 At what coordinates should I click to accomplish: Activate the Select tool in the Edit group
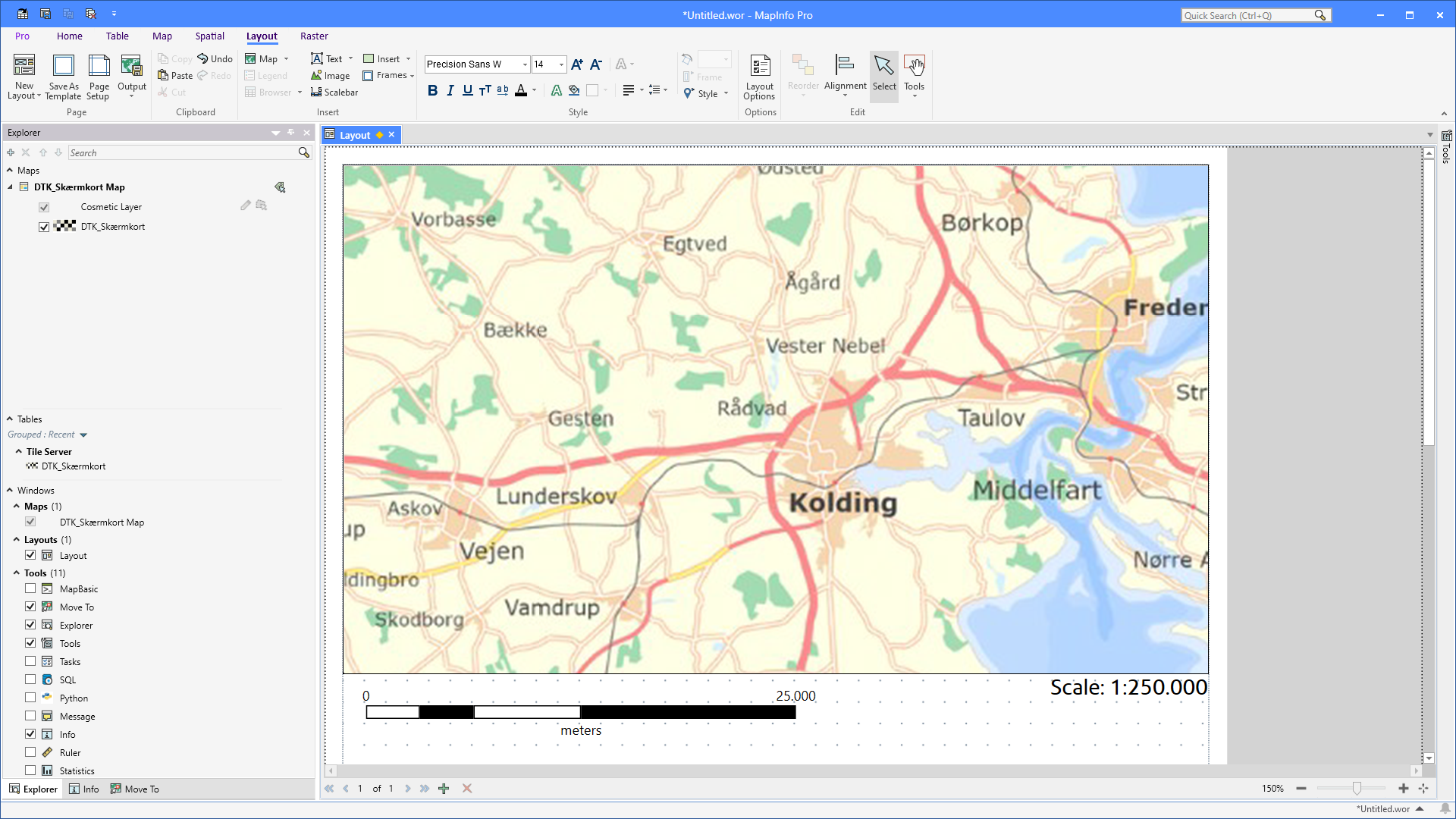[883, 75]
